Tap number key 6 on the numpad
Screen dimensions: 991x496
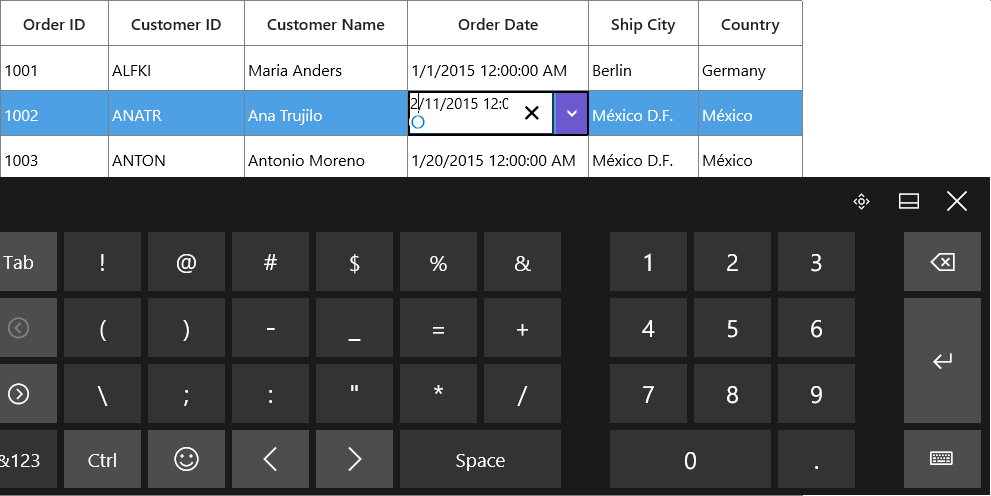tap(817, 328)
